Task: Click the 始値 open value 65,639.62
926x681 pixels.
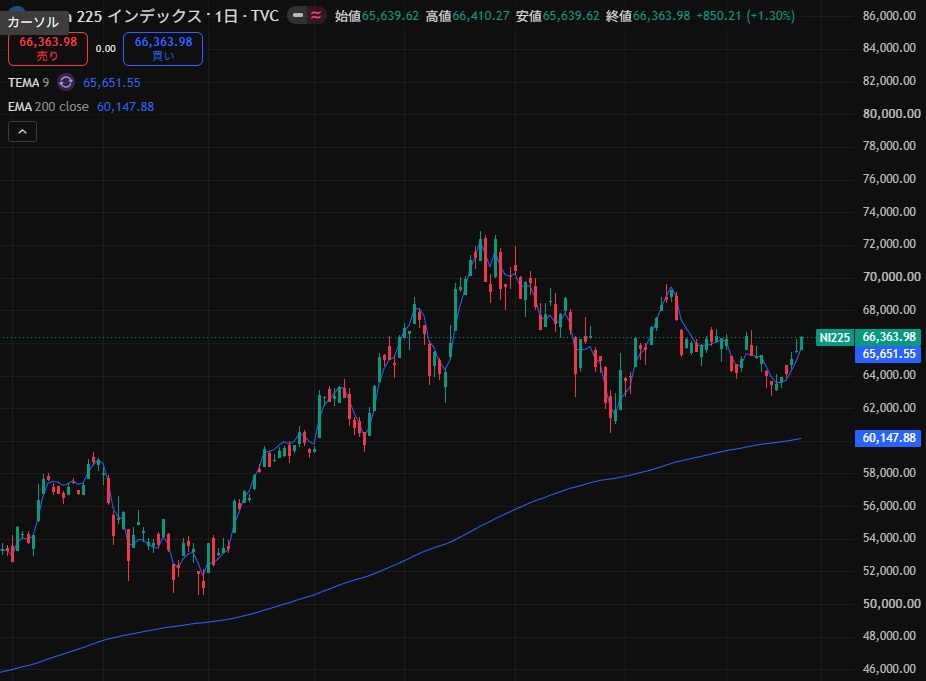Action: (390, 16)
